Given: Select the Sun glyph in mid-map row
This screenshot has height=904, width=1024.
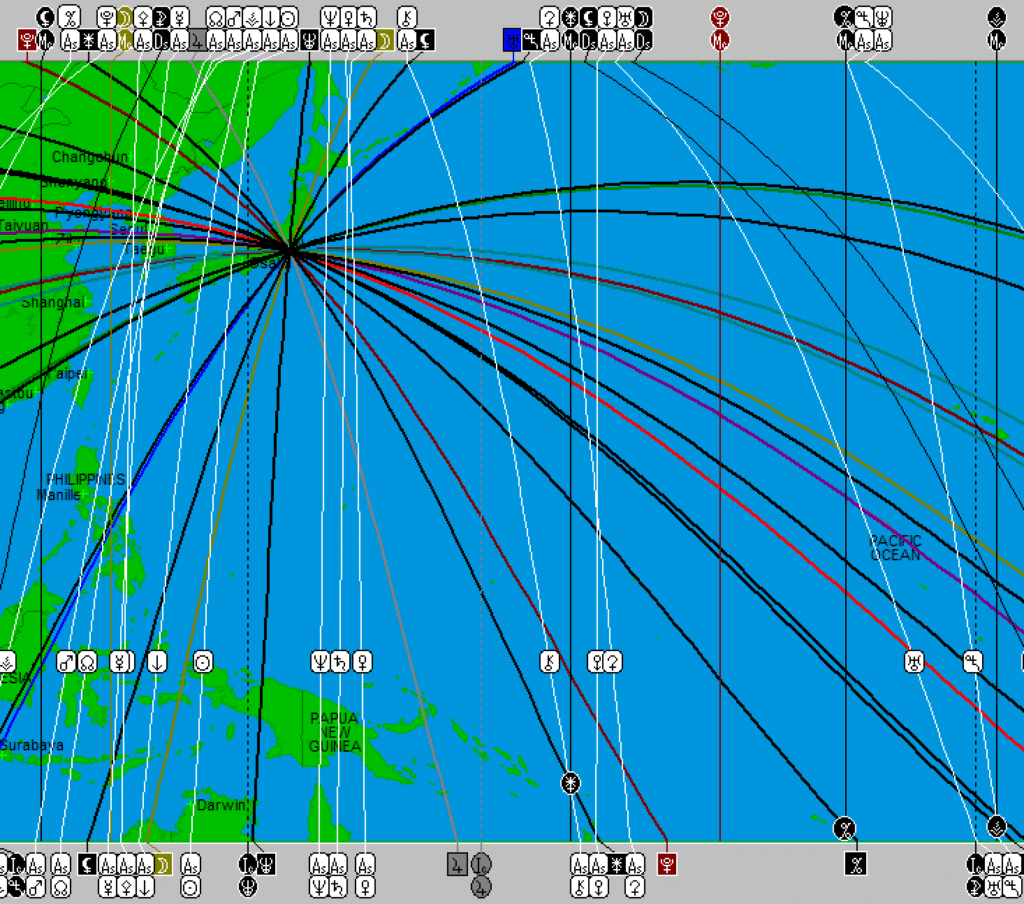Looking at the screenshot, I should [x=203, y=662].
